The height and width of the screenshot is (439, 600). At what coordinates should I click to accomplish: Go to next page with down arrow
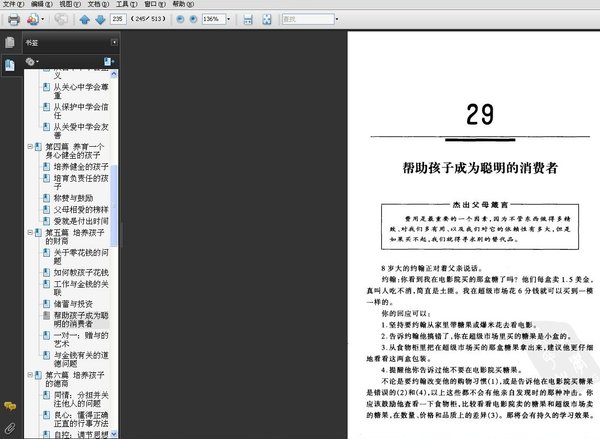pyautogui.click(x=100, y=19)
